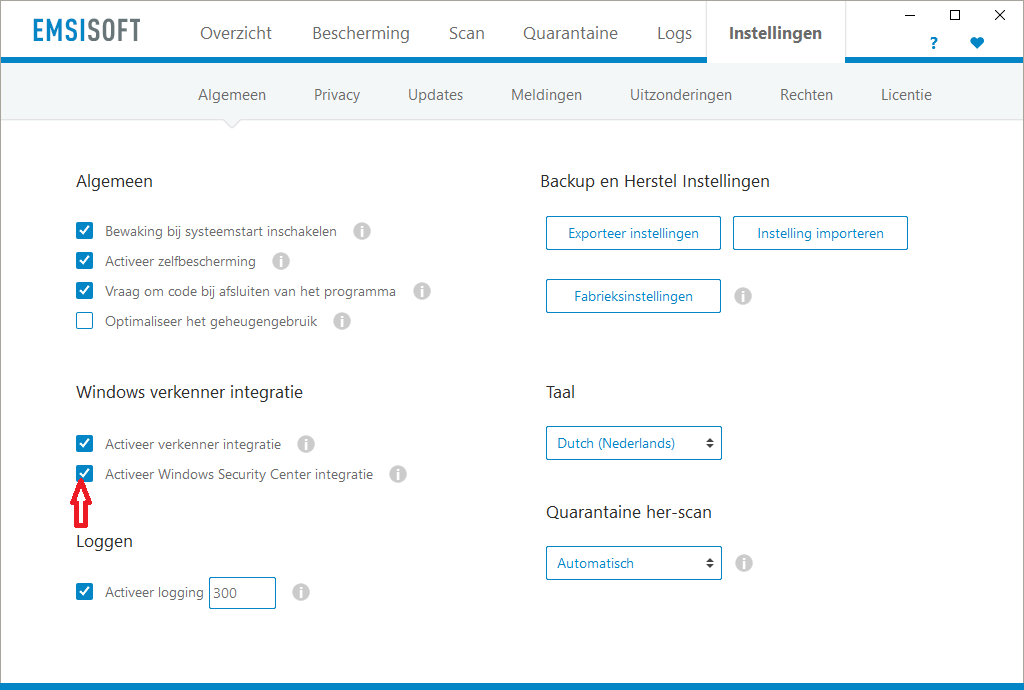Screen dimensions: 1024x690
Task: Open the Privacy settings section
Action: [x=336, y=94]
